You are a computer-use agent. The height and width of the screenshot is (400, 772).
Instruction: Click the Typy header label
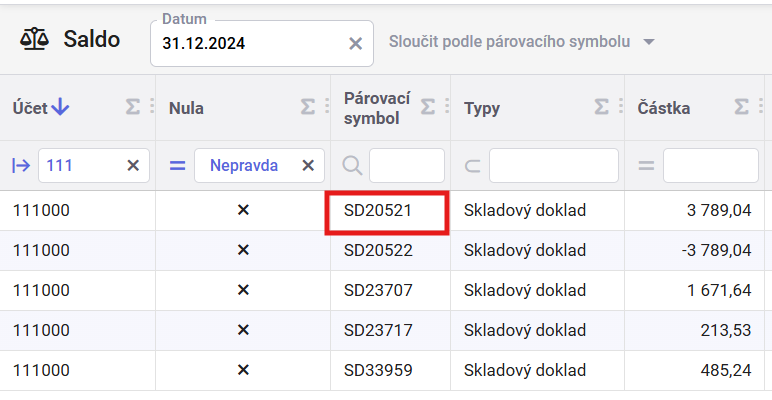(x=482, y=108)
